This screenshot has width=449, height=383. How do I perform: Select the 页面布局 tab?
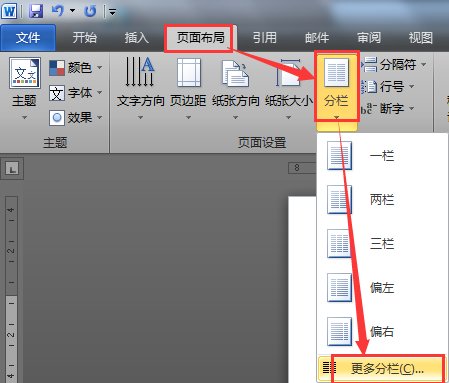tap(200, 38)
